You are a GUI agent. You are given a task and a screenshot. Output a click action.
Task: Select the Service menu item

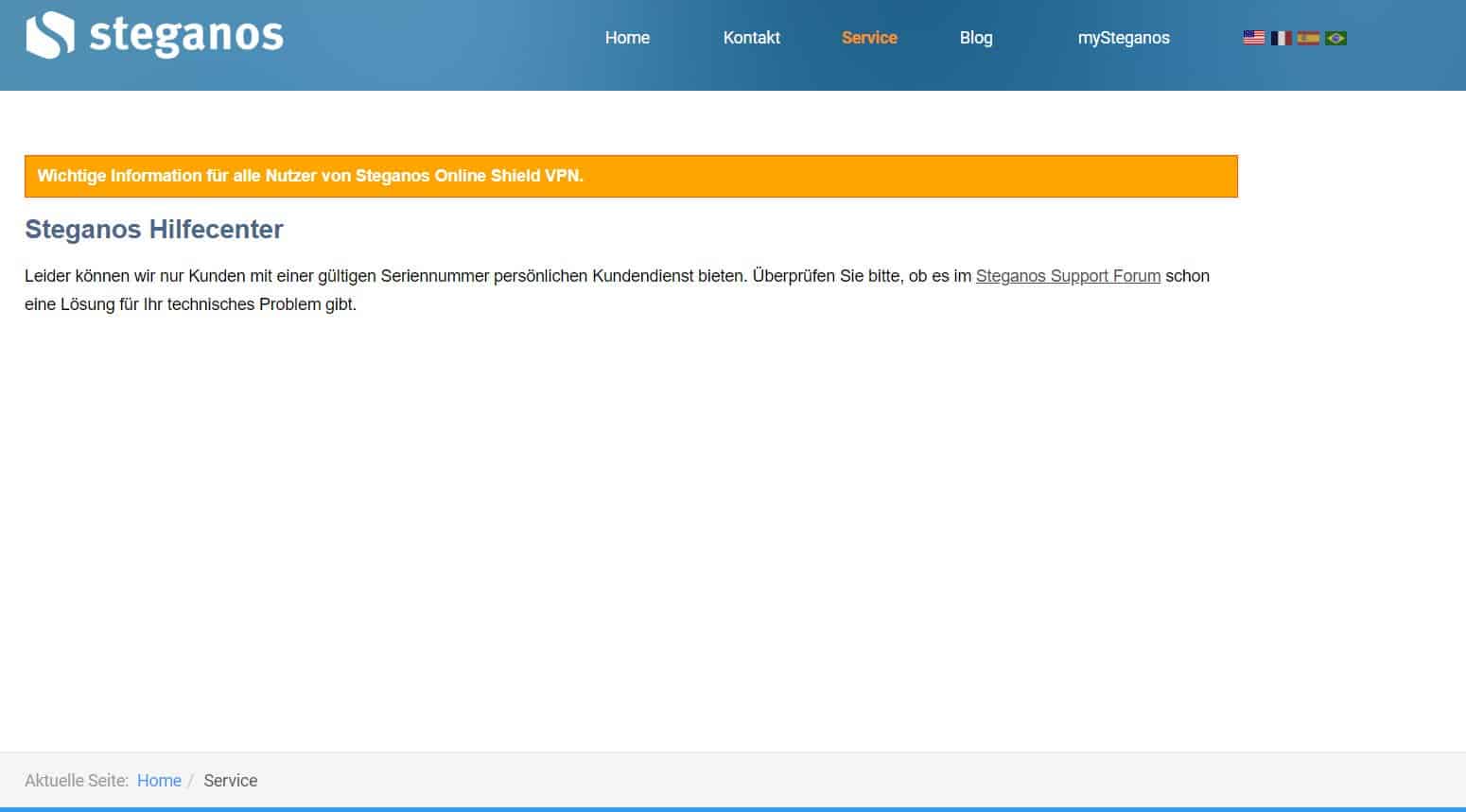tap(869, 38)
